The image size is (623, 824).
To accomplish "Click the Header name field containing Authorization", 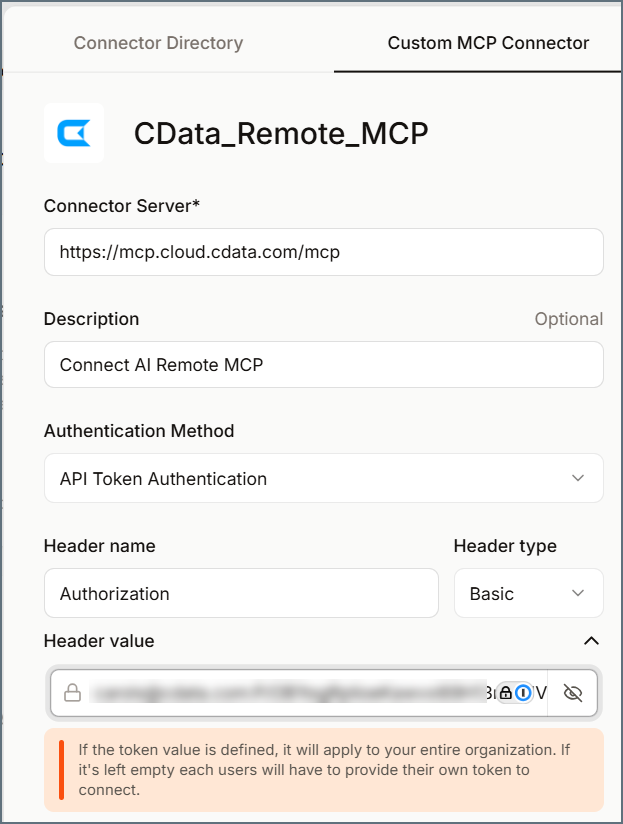I will (240, 593).
